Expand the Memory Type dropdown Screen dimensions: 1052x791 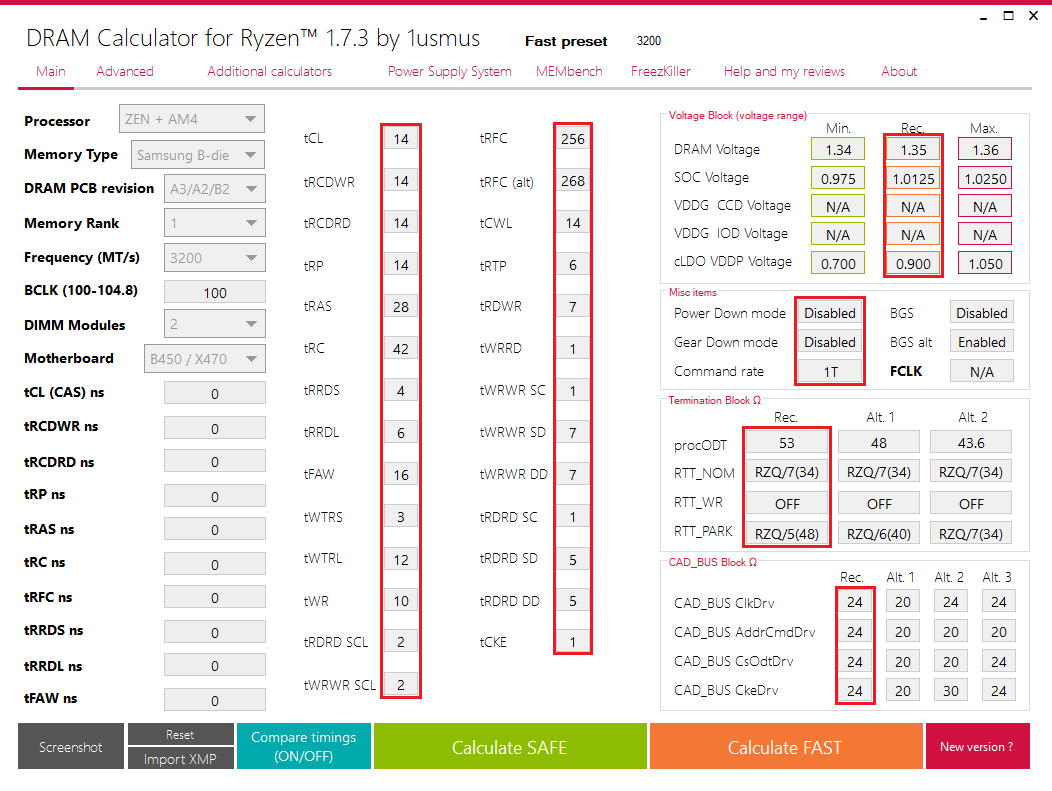click(198, 155)
